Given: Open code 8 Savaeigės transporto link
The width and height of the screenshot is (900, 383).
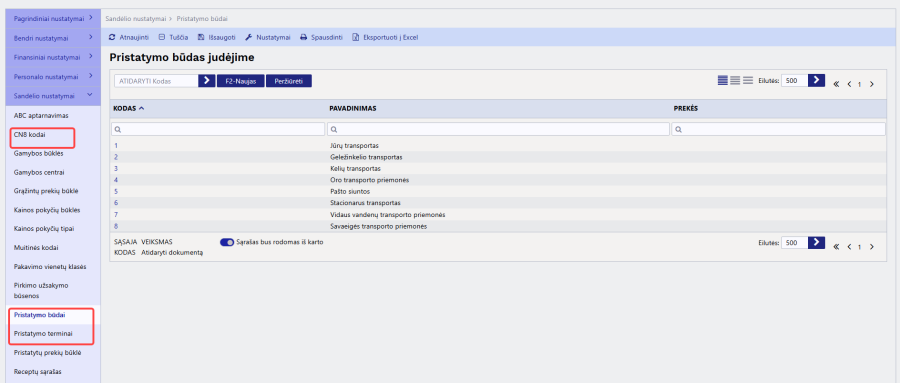Looking at the screenshot, I should coord(116,226).
